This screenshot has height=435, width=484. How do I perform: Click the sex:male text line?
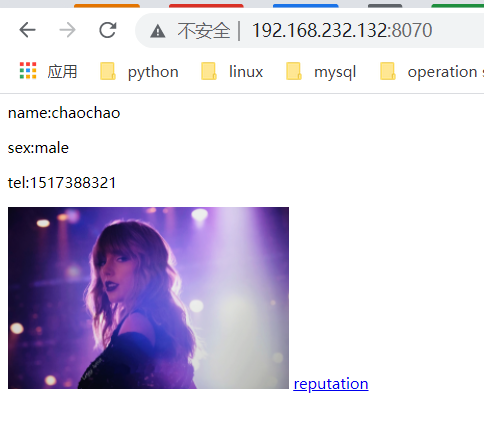pyautogui.click(x=38, y=148)
